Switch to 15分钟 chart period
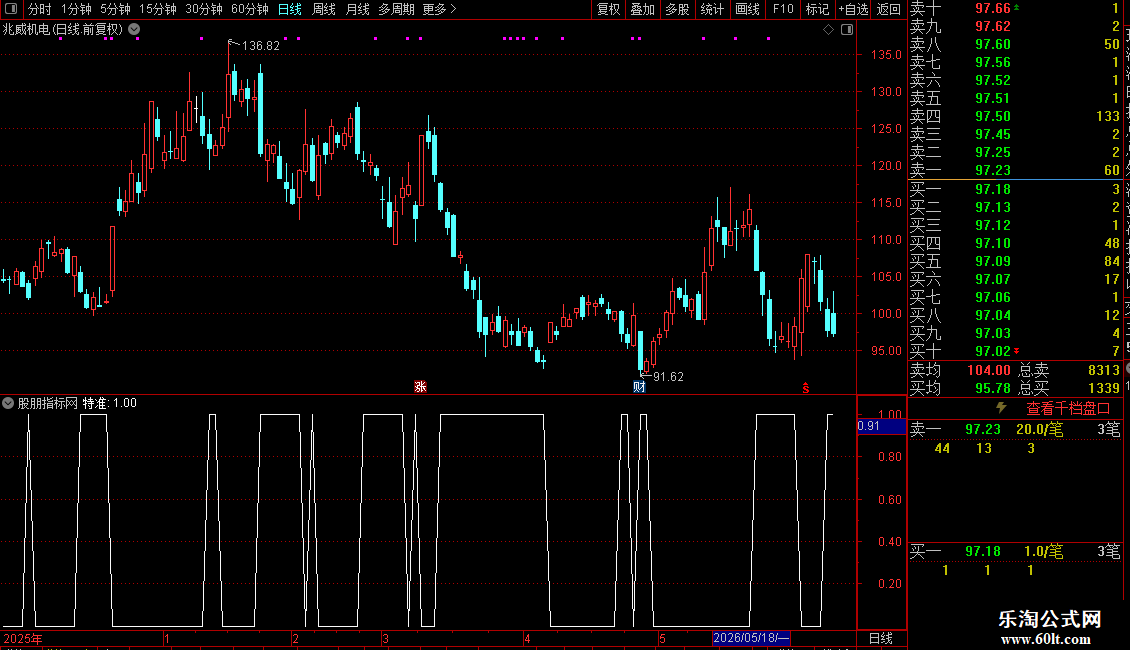The image size is (1130, 650). (157, 9)
